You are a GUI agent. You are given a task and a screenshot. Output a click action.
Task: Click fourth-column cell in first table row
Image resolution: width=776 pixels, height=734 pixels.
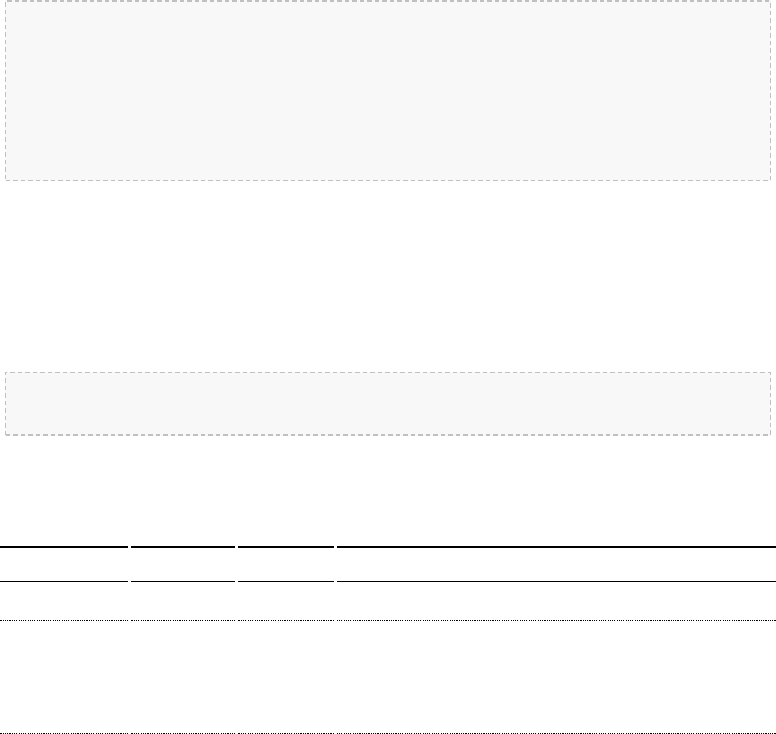pos(556,601)
